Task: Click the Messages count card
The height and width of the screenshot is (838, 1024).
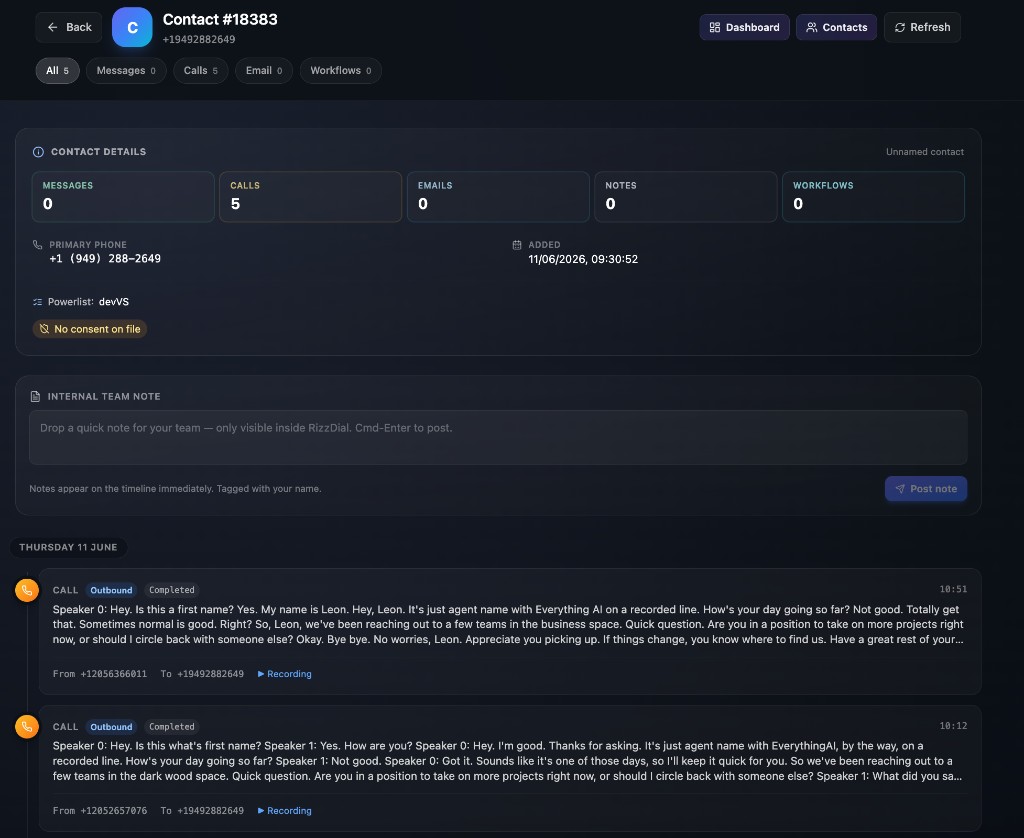Action: [x=123, y=197]
